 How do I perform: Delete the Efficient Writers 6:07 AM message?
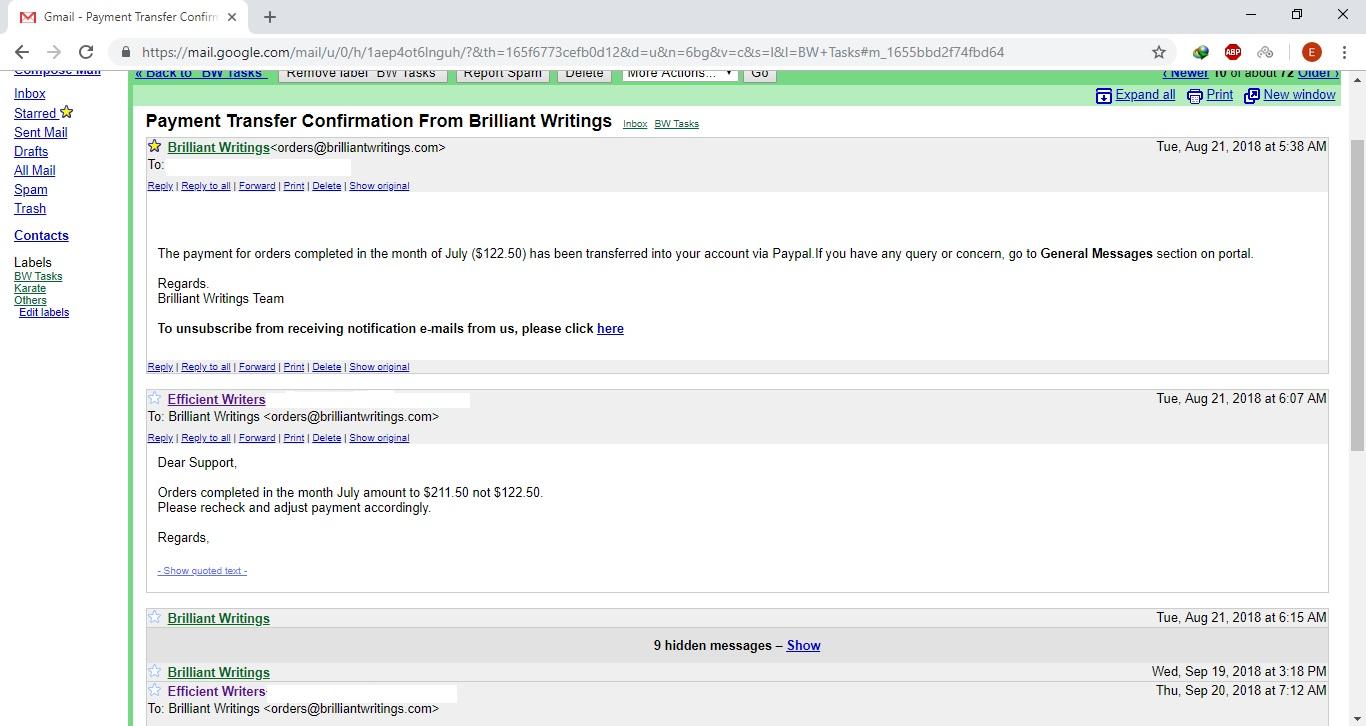pyautogui.click(x=326, y=438)
